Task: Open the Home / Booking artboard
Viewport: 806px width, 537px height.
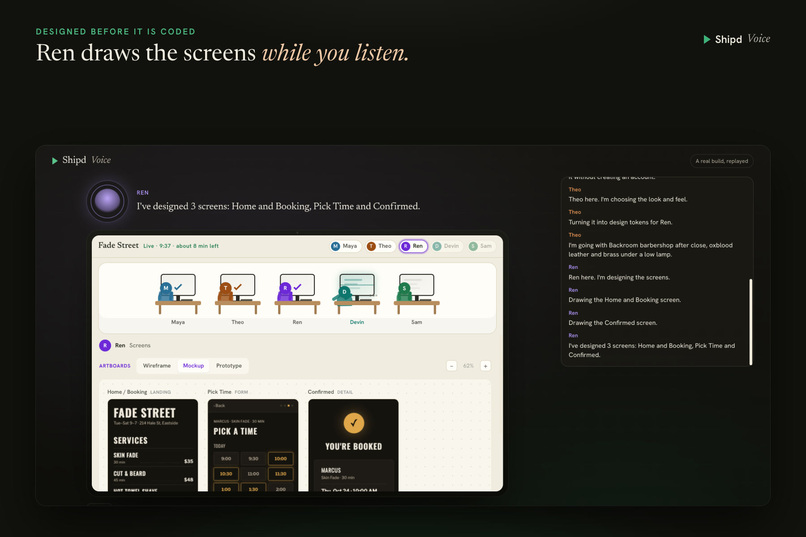Action: [x=152, y=445]
